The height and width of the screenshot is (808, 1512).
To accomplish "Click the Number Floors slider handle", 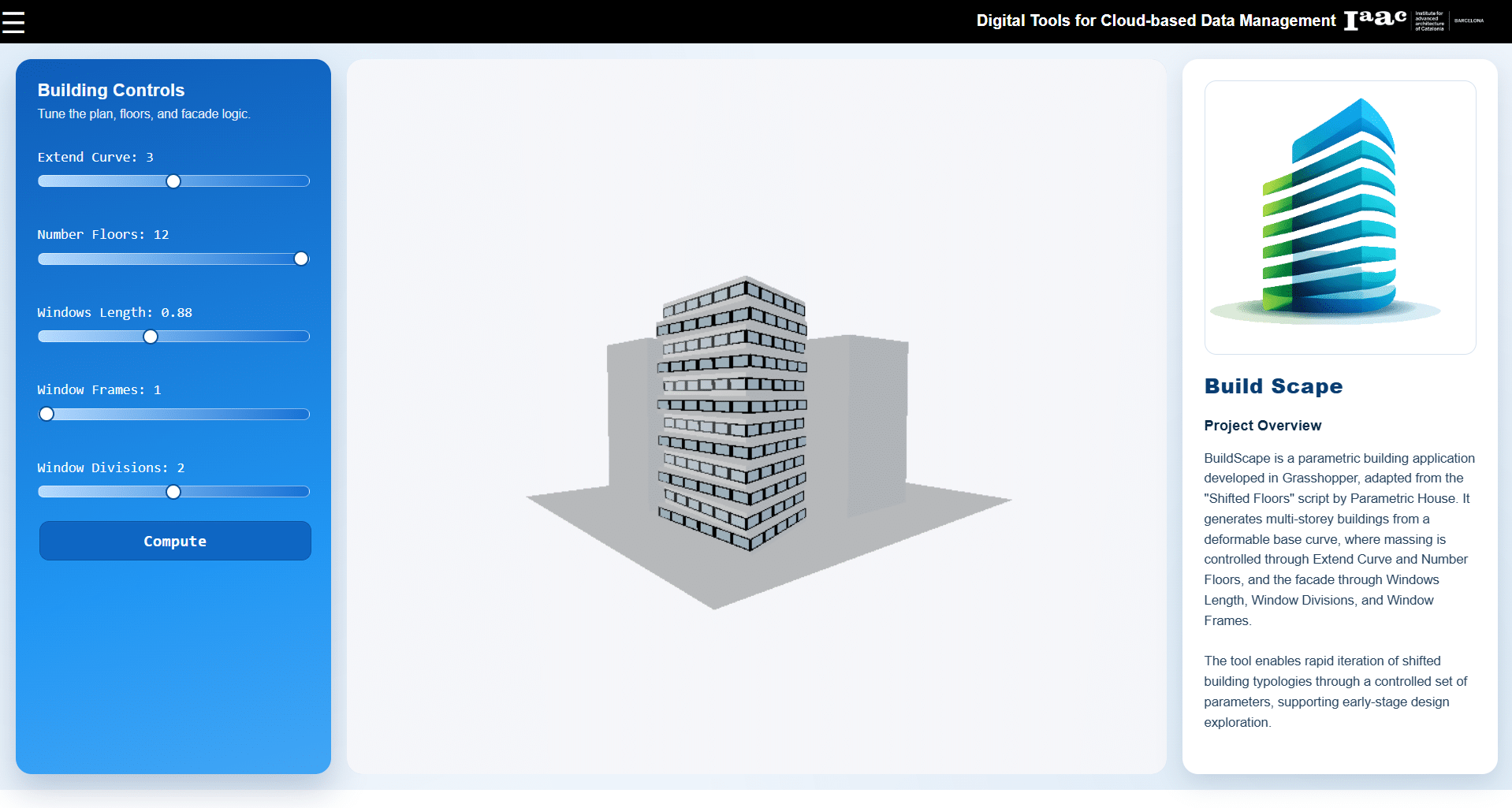I will 301,259.
